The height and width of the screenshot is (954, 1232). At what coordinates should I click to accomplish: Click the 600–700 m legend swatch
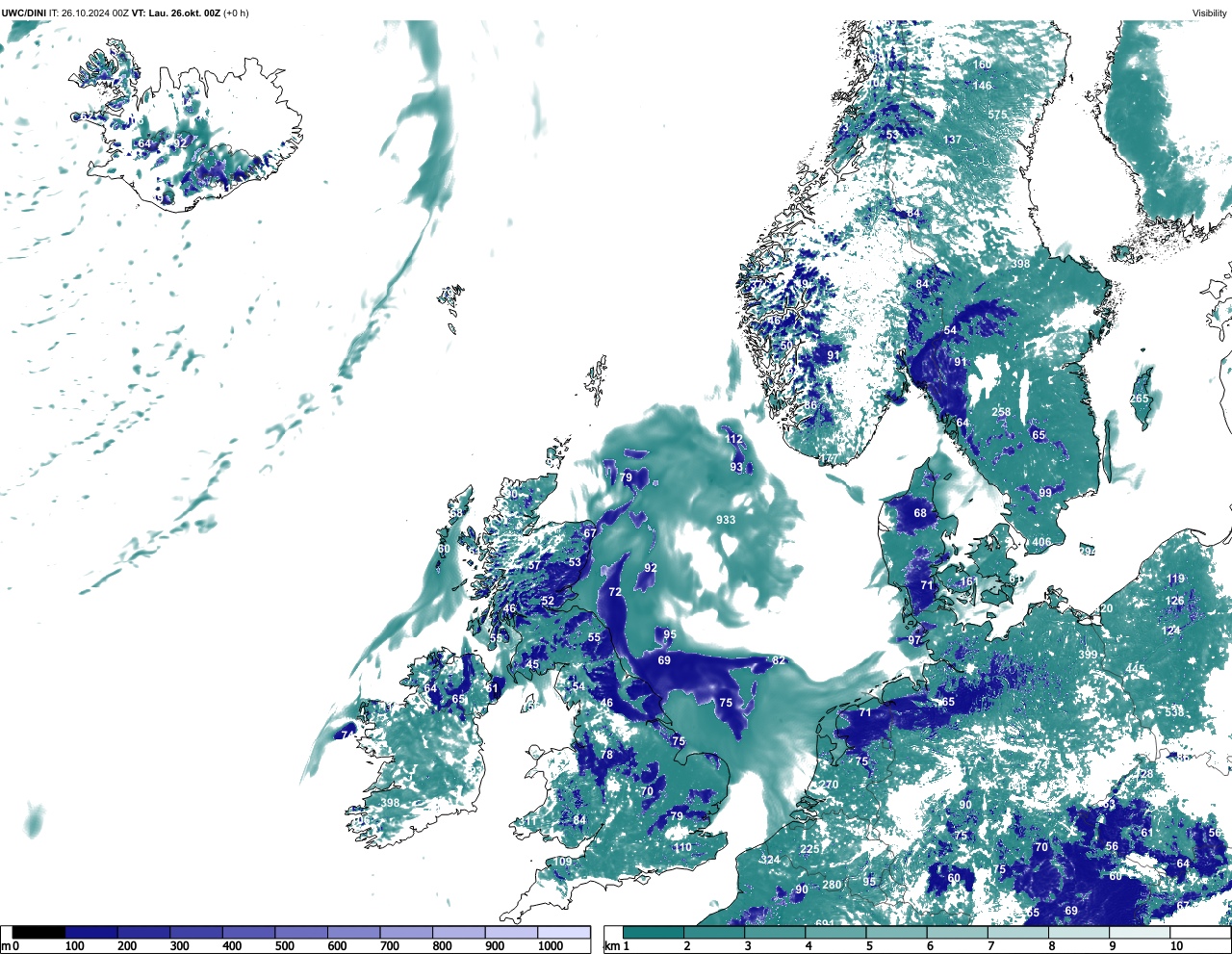pyautogui.click(x=353, y=932)
